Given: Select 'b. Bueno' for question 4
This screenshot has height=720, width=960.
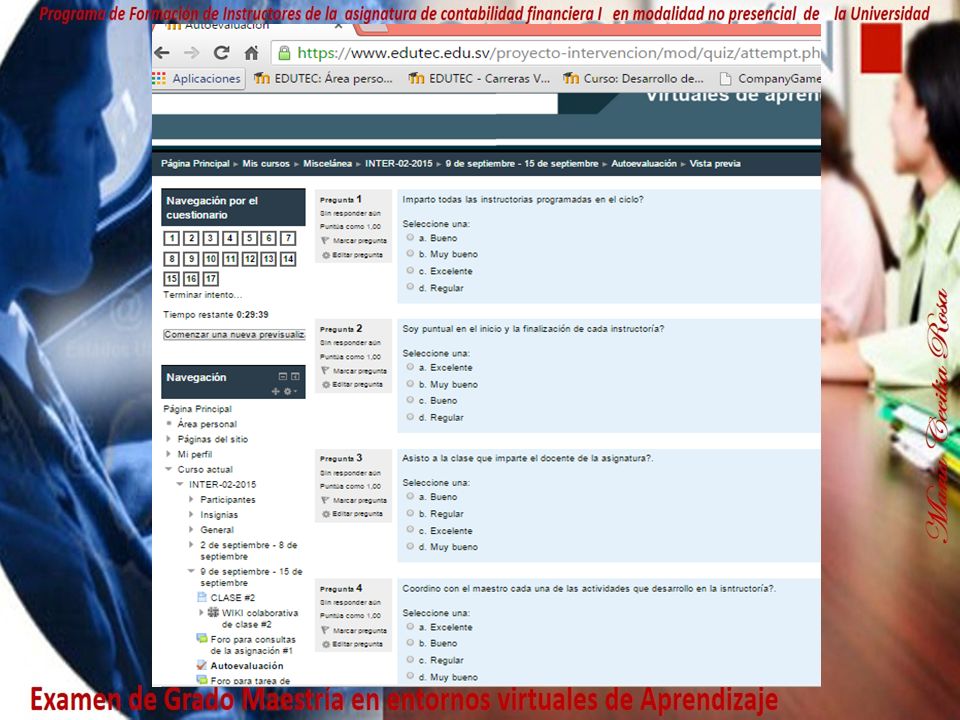Looking at the screenshot, I should (x=410, y=643).
